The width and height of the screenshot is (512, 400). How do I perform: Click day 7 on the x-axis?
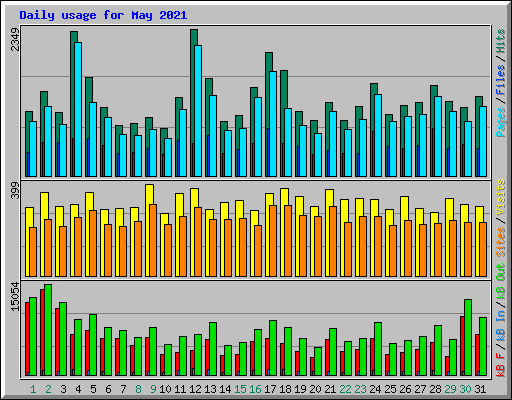tap(123, 389)
